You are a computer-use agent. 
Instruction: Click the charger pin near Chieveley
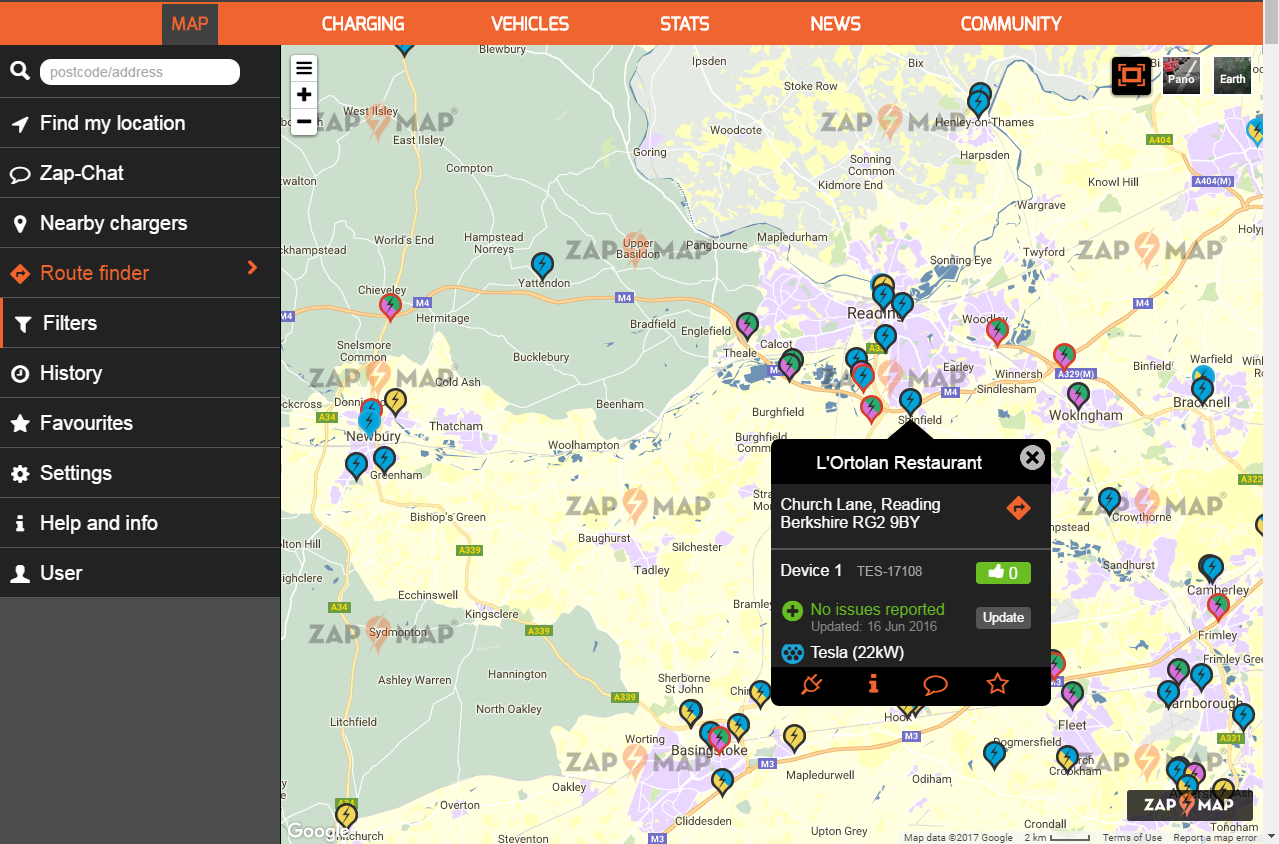[x=391, y=306]
